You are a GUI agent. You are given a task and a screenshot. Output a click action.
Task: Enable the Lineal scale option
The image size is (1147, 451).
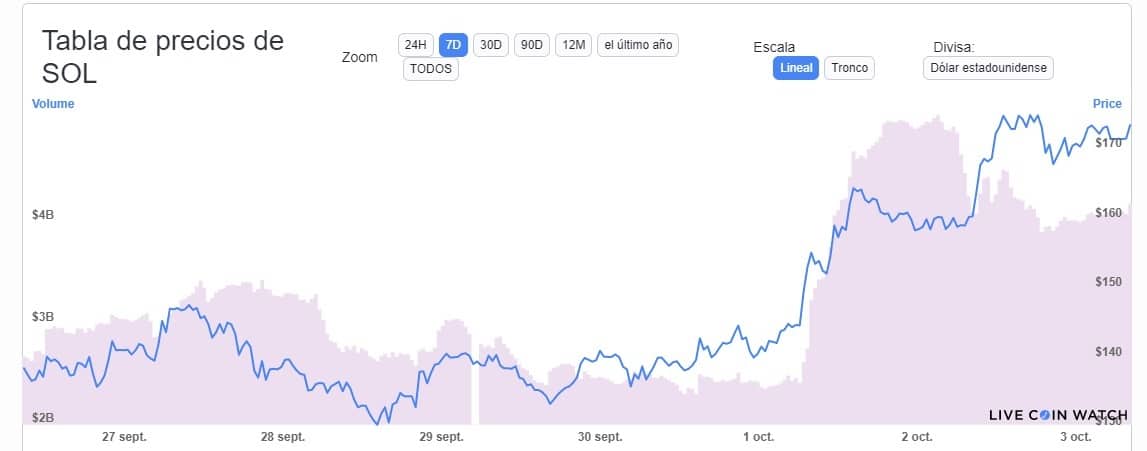point(796,68)
